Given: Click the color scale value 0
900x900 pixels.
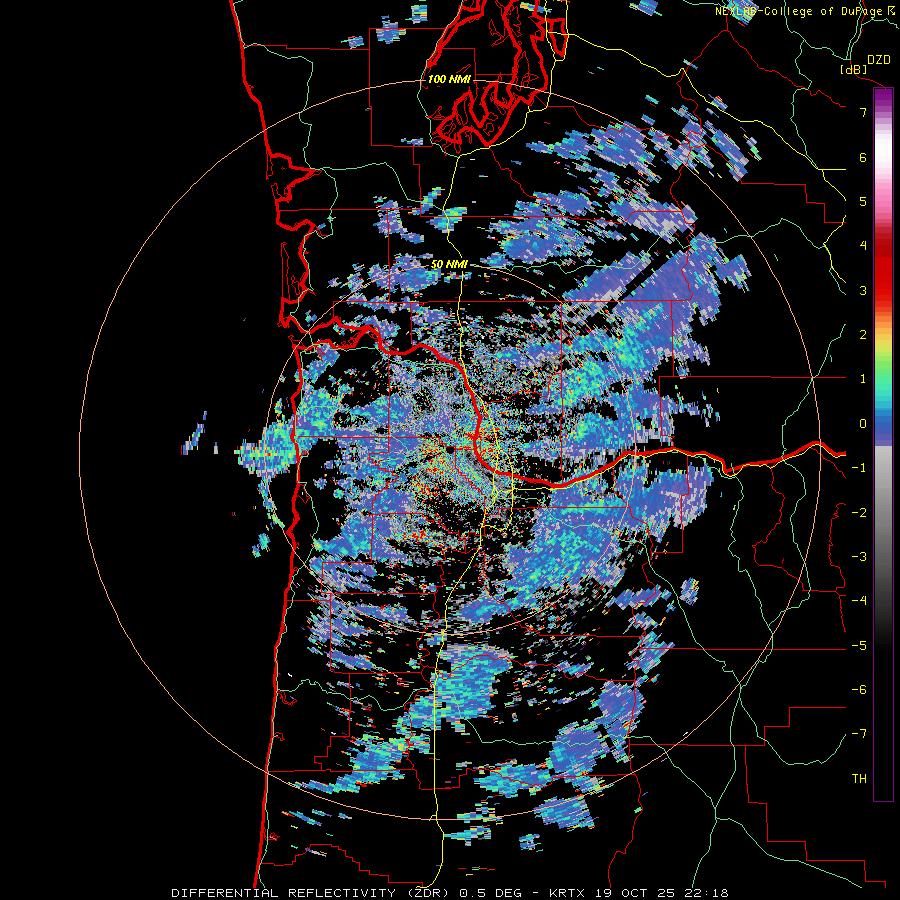Looking at the screenshot, I should click(x=863, y=424).
